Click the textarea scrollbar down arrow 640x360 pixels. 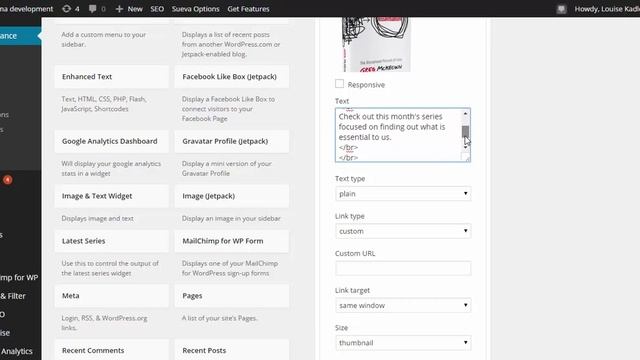[x=465, y=147]
